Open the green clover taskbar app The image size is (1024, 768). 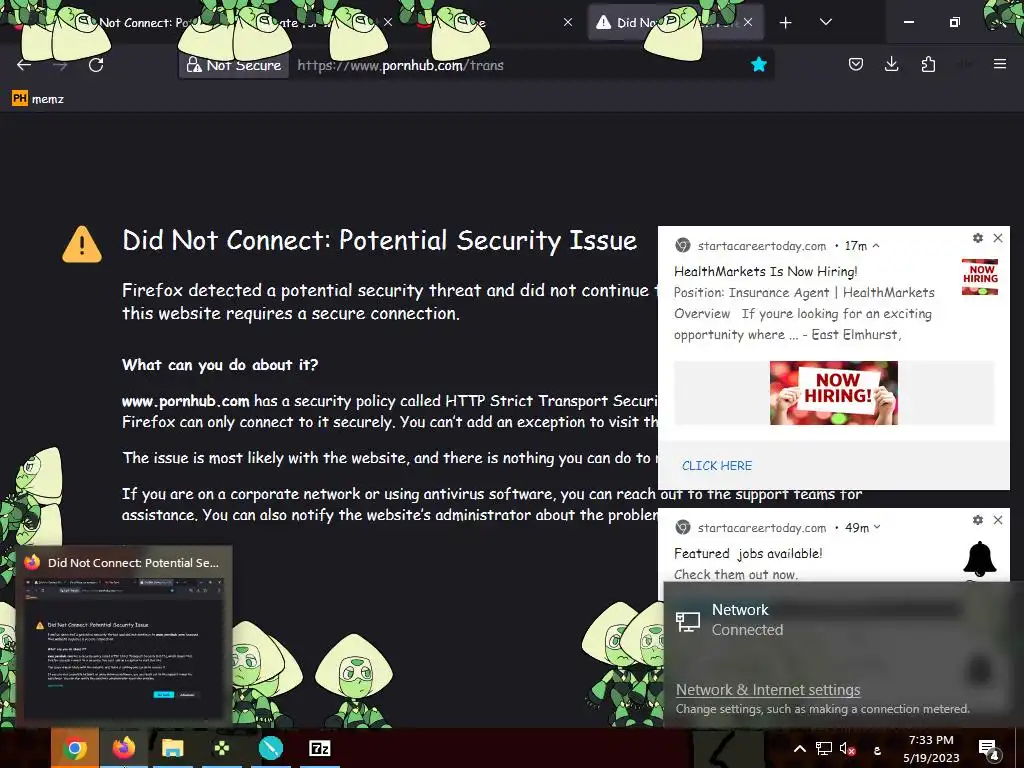221,748
